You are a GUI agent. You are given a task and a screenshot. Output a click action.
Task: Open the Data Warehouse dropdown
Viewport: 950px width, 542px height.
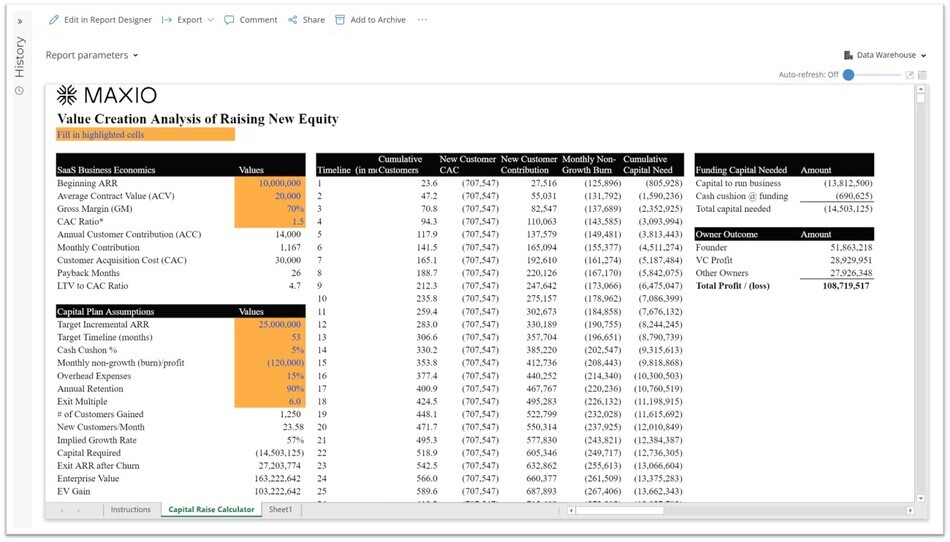click(885, 56)
